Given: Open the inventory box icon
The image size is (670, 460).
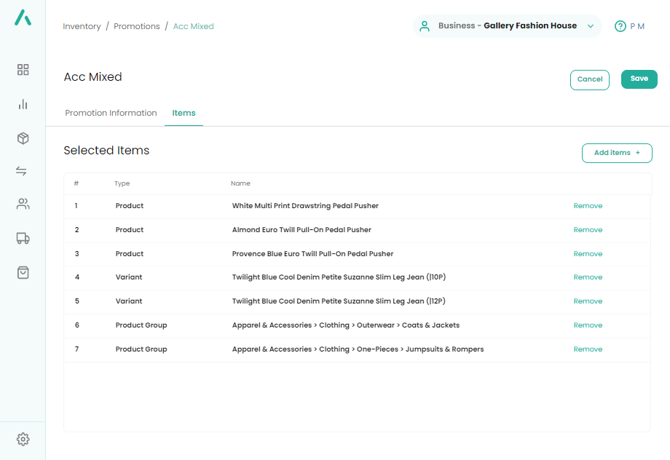Looking at the screenshot, I should 23,138.
